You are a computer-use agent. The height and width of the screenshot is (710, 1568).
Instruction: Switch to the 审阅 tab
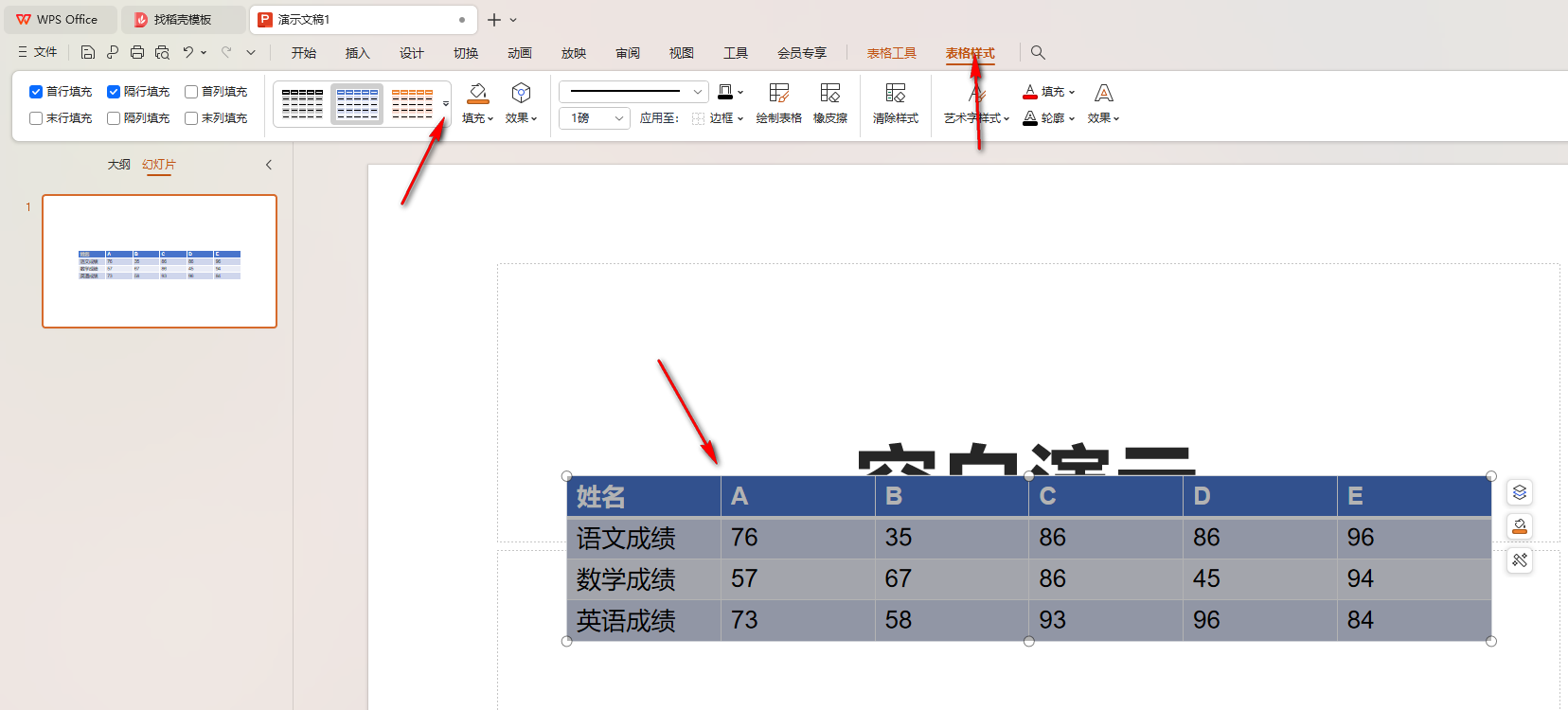point(628,53)
